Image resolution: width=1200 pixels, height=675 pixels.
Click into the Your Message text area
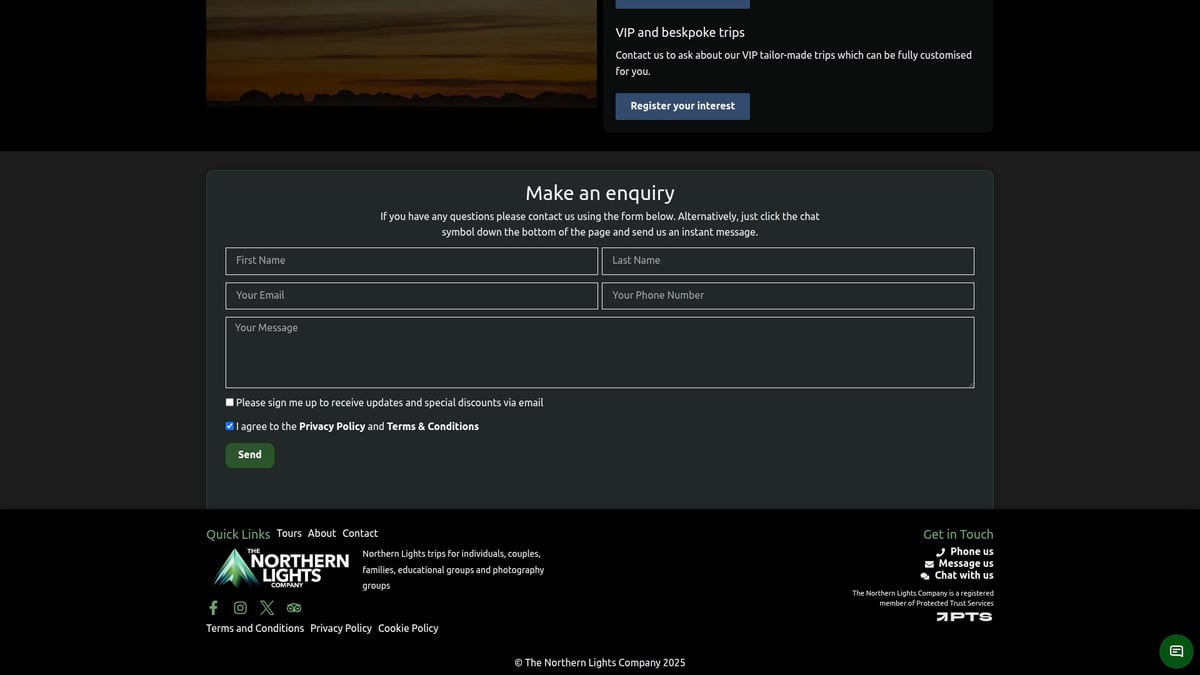(599, 352)
